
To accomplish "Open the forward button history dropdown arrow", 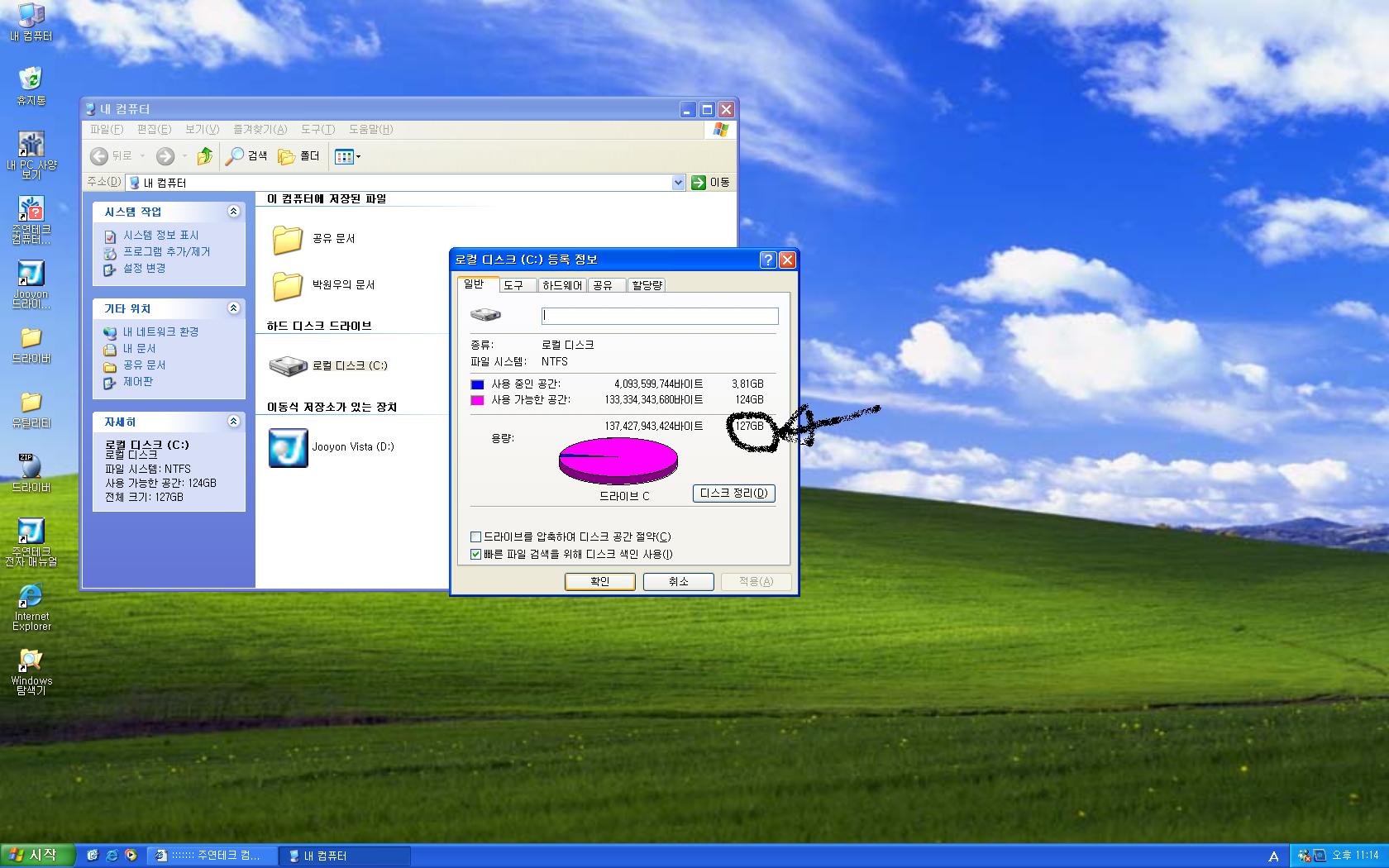I will click(x=184, y=155).
